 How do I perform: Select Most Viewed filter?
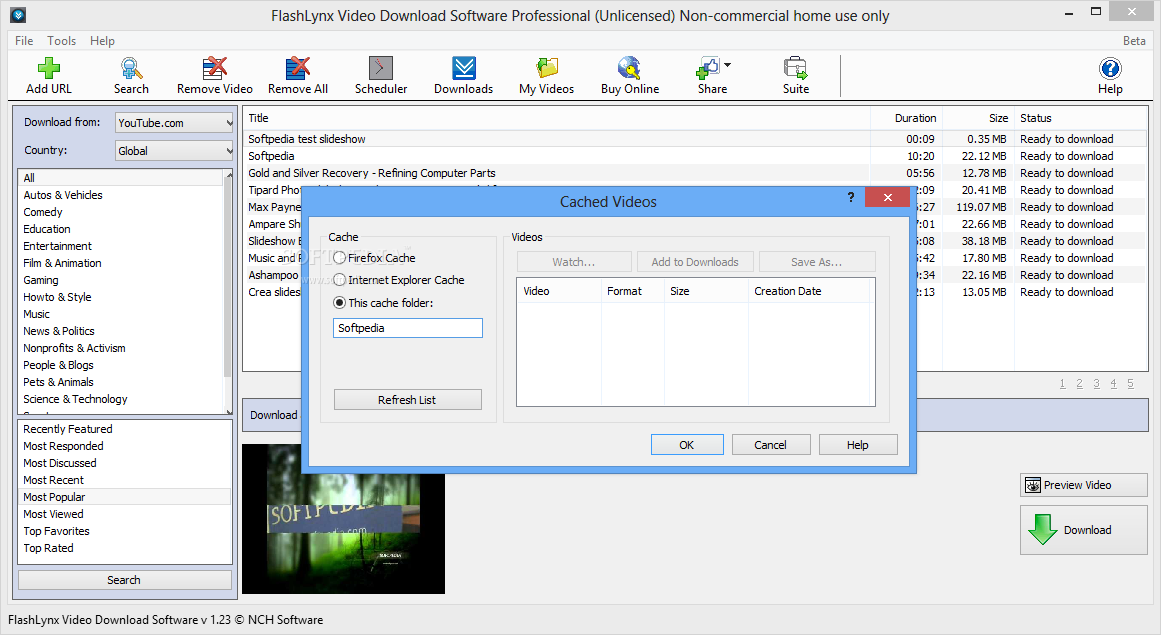pyautogui.click(x=124, y=514)
